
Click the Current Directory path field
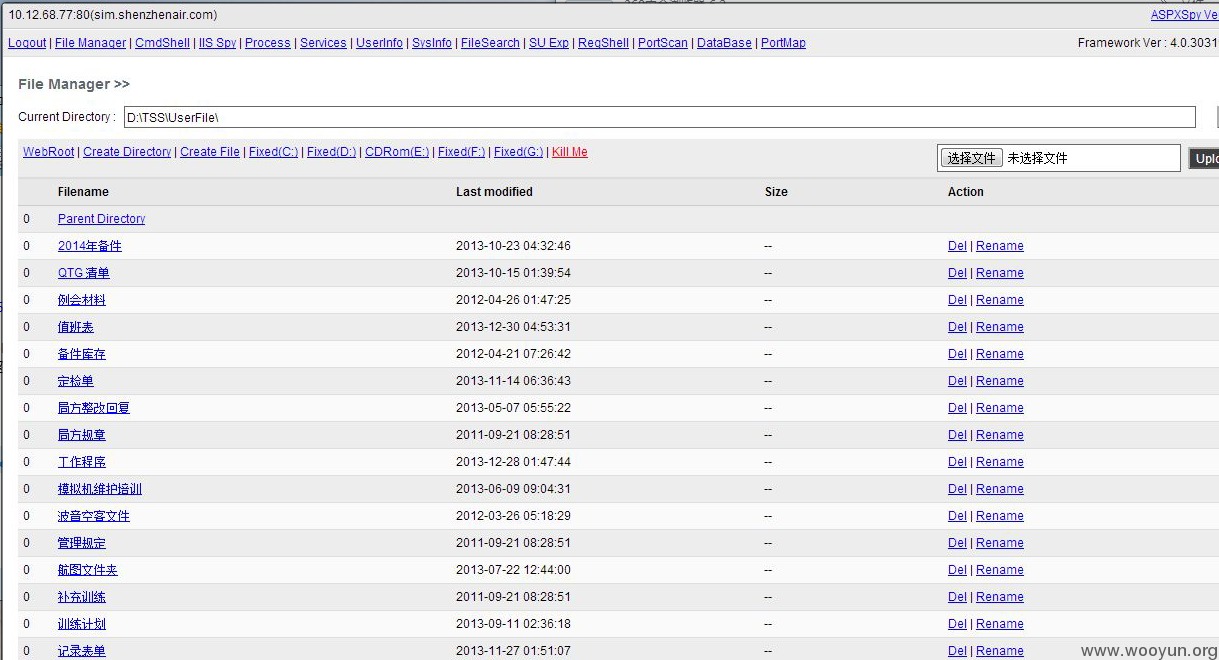[x=658, y=117]
